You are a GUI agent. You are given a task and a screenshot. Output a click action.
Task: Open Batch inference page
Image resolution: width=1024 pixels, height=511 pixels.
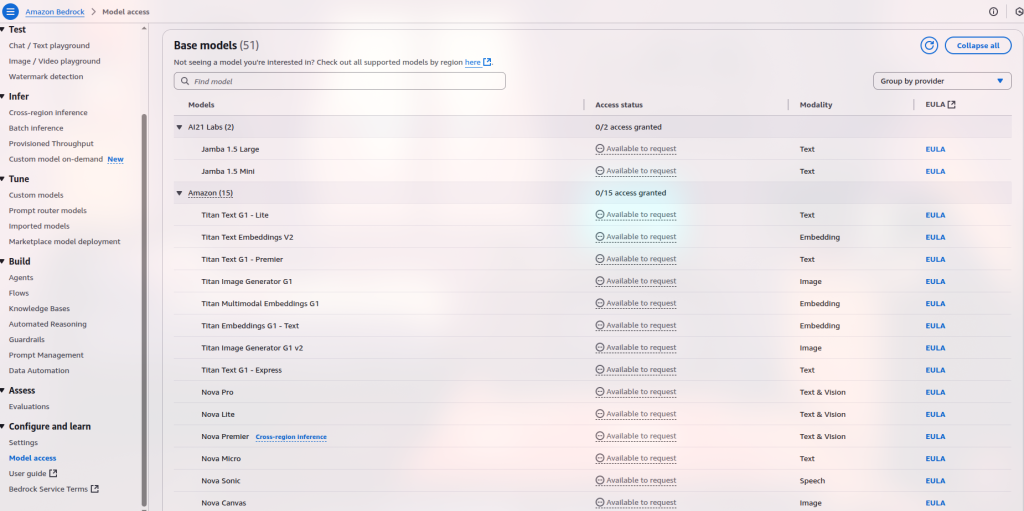coord(36,128)
